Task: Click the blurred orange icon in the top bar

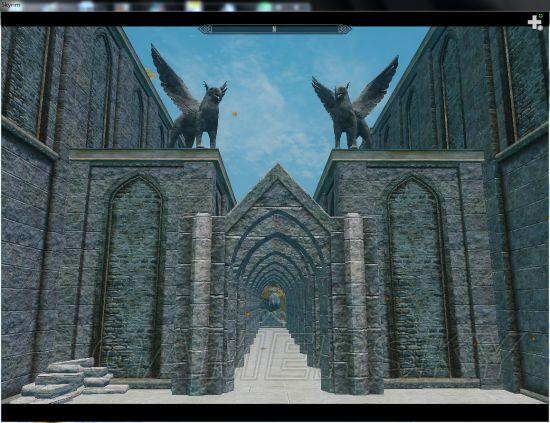Action: click(x=121, y=6)
